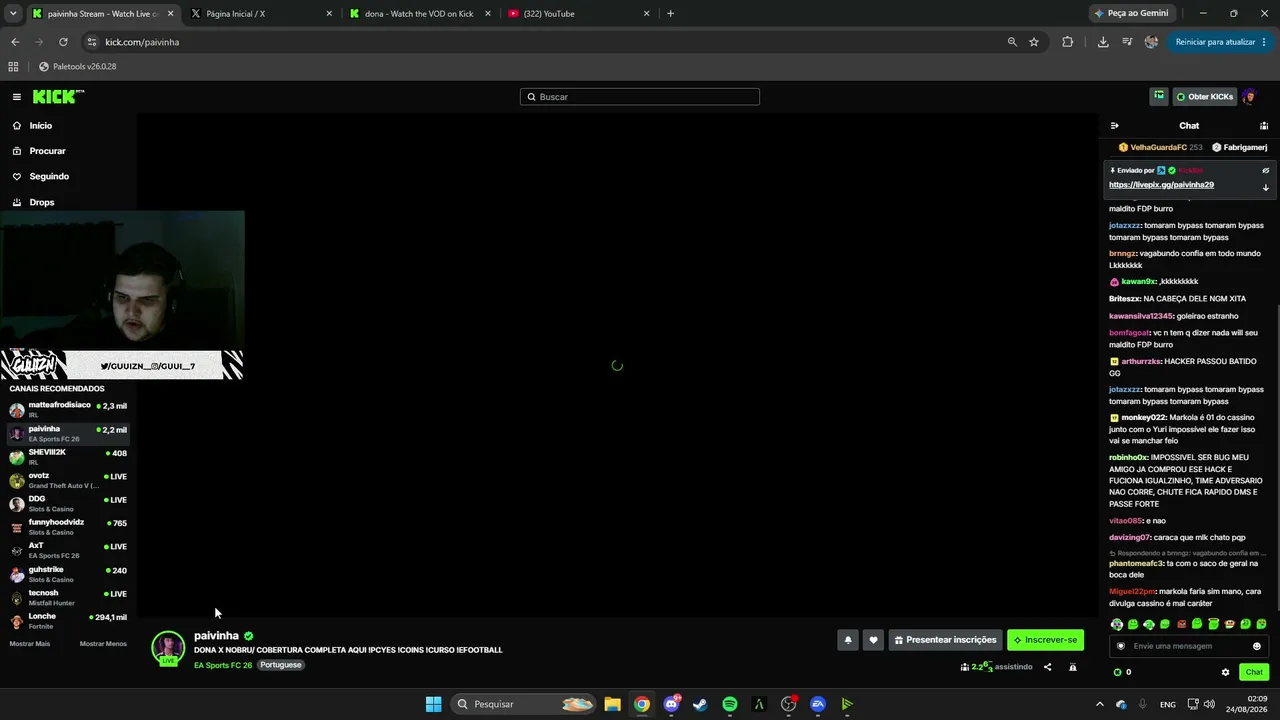
Task: Share the stream with share icon
Action: (1048, 667)
